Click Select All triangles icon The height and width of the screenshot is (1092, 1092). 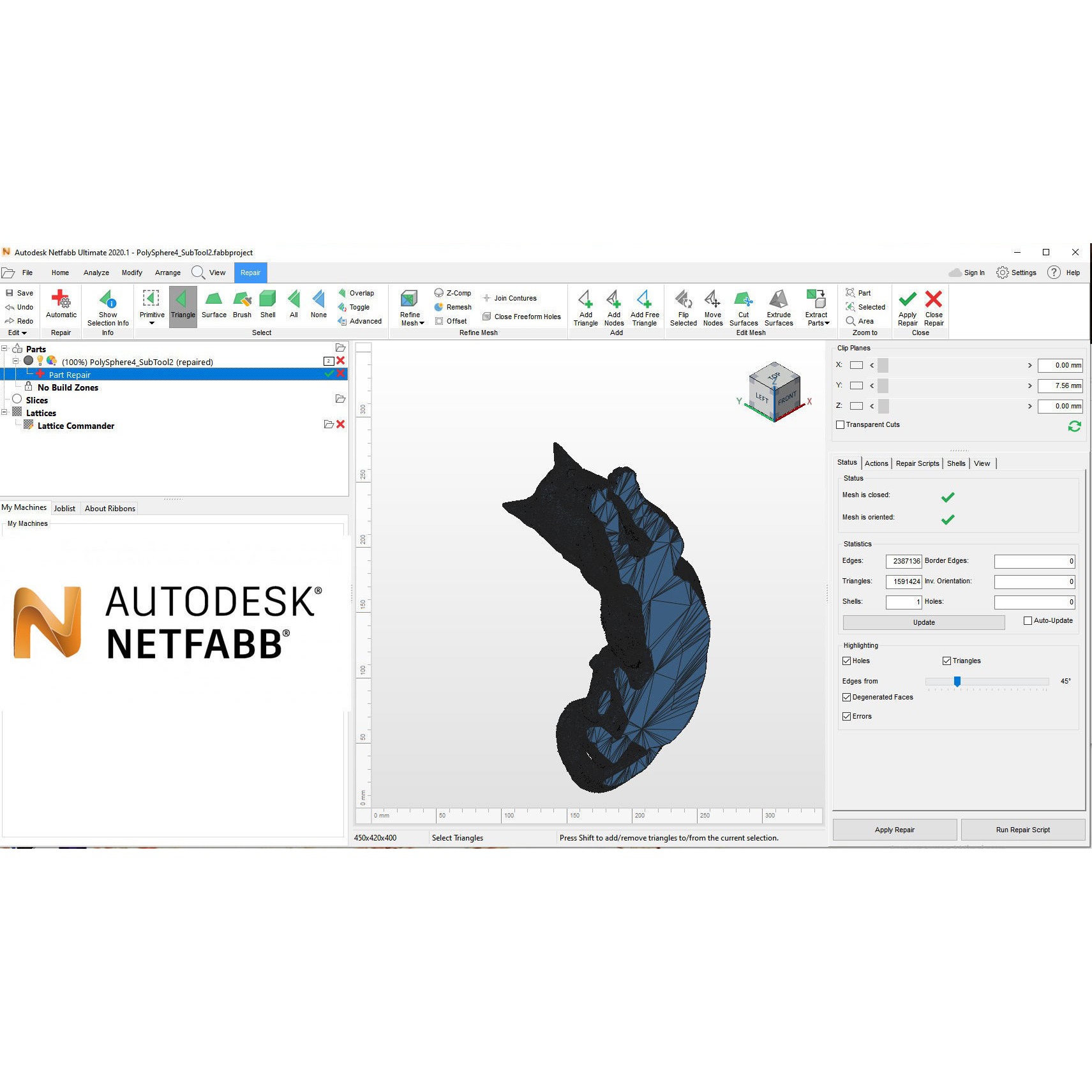coord(294,304)
